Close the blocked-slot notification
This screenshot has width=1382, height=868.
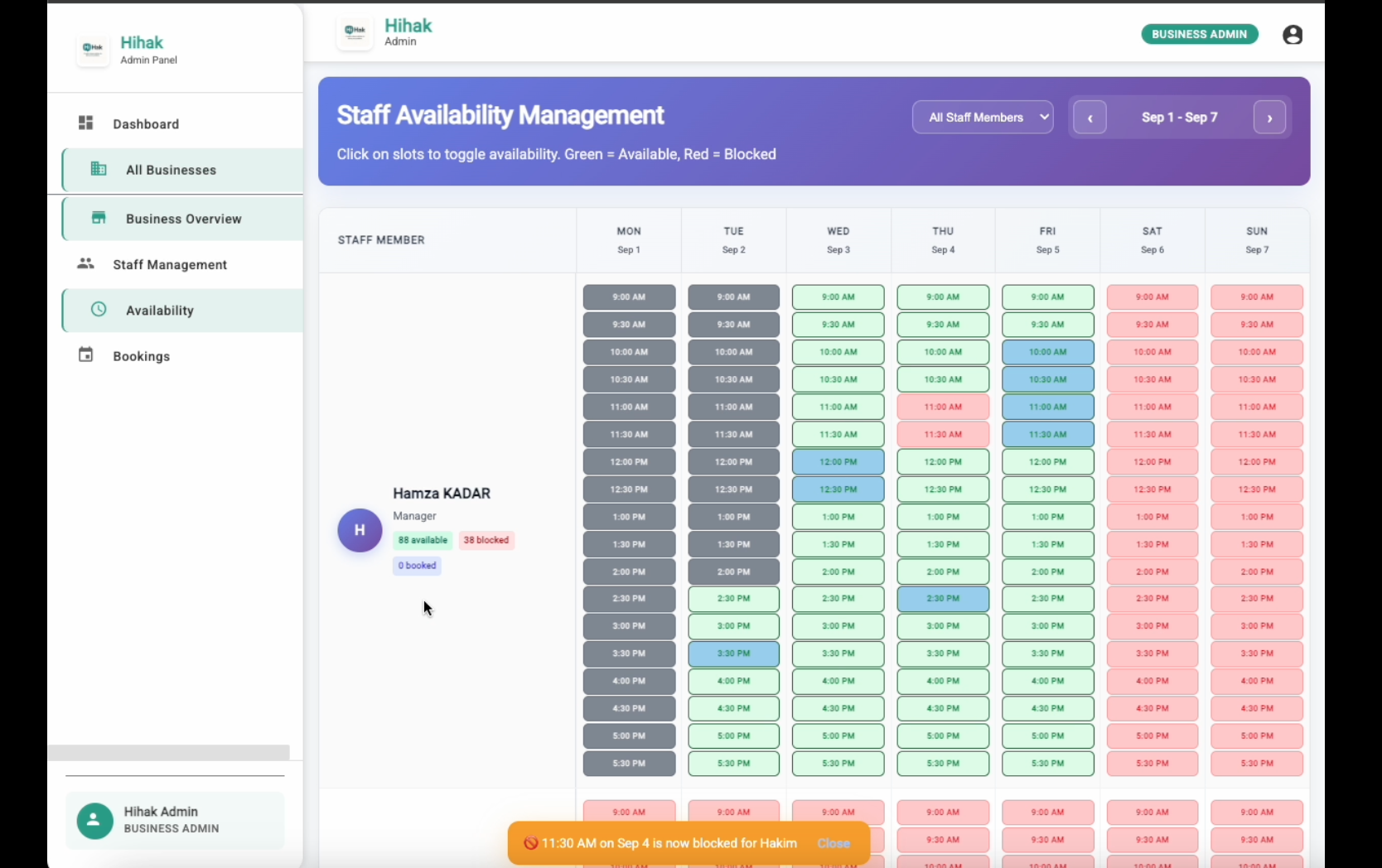pyautogui.click(x=834, y=842)
